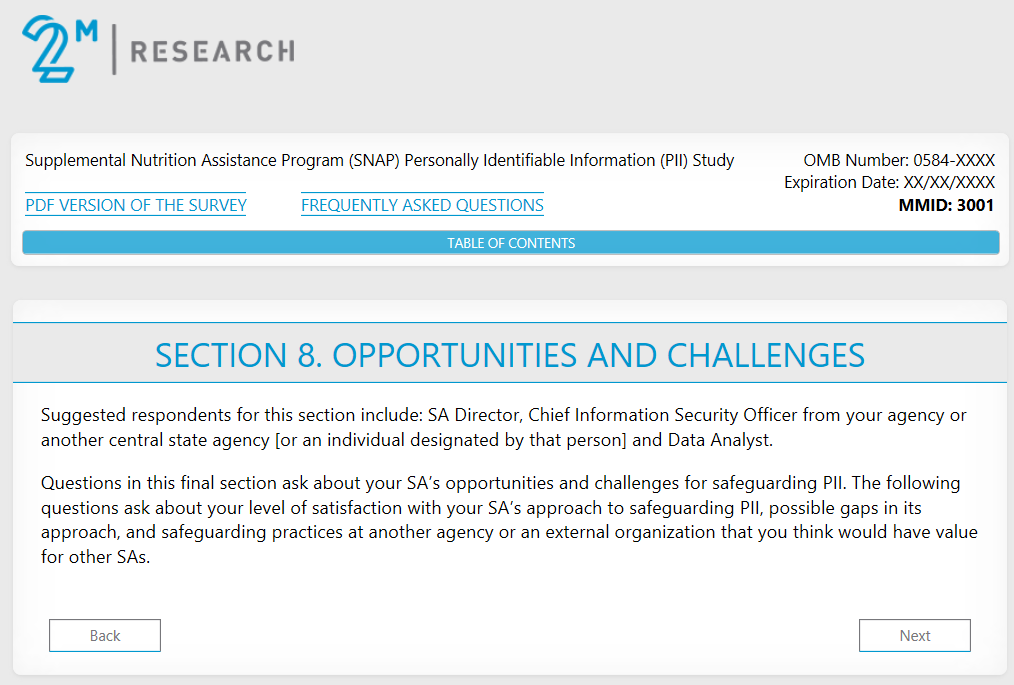
Task: Click the OMB Number 0584-XXXX text
Action: [899, 160]
